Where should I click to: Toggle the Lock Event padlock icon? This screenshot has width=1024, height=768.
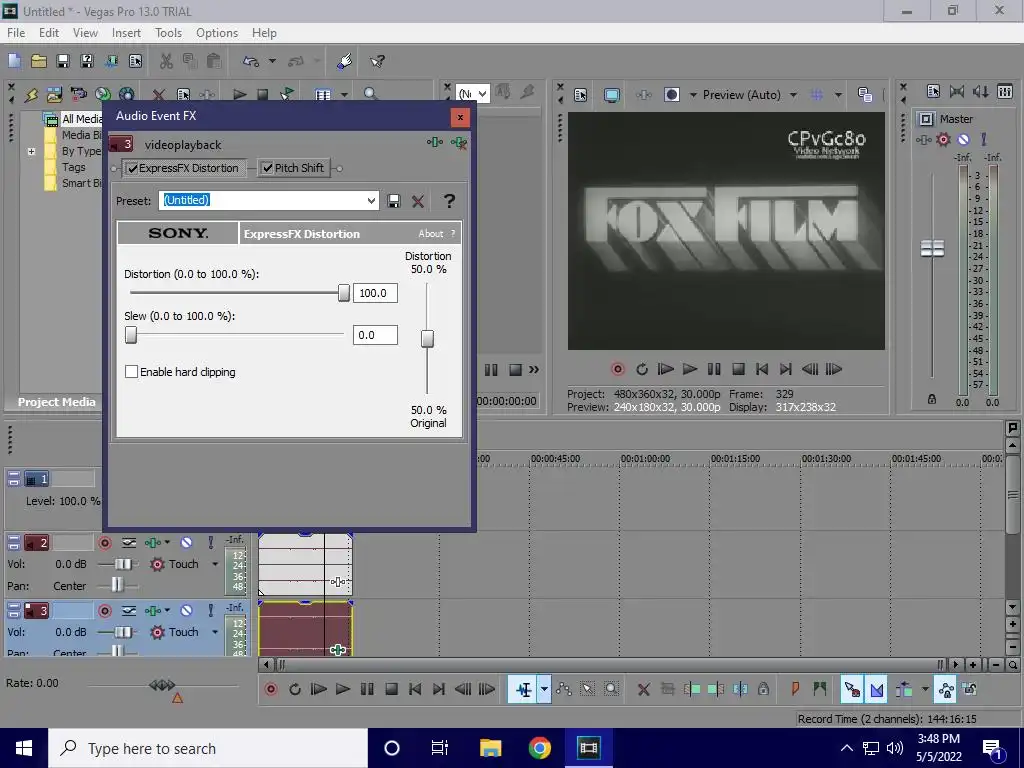pyautogui.click(x=763, y=689)
